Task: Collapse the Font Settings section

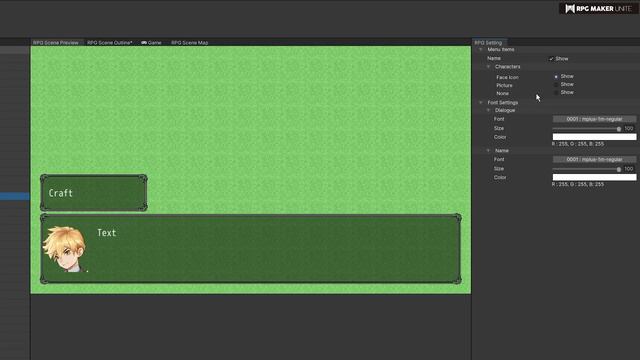Action: [x=481, y=102]
